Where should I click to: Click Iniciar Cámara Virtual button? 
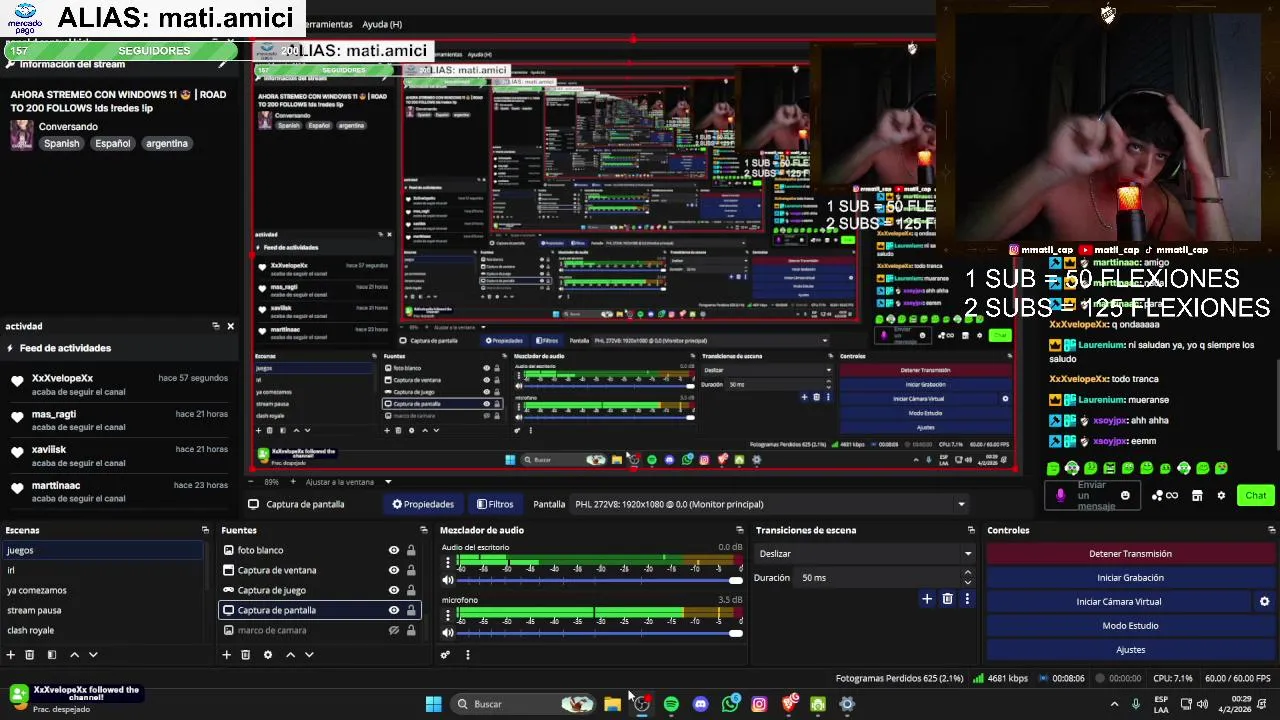tap(1118, 602)
